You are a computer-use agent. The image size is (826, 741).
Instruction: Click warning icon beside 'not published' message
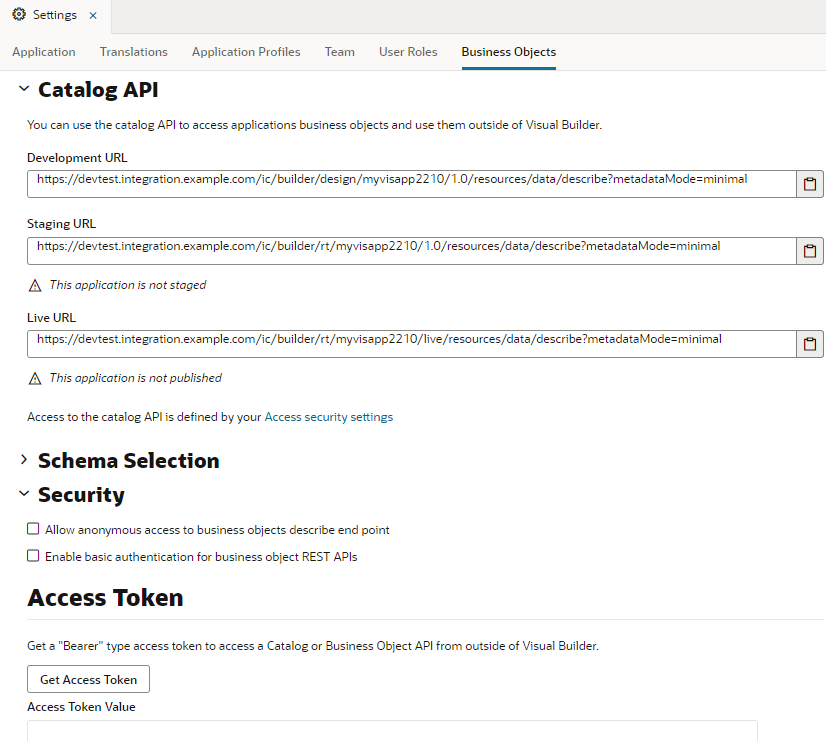[34, 377]
